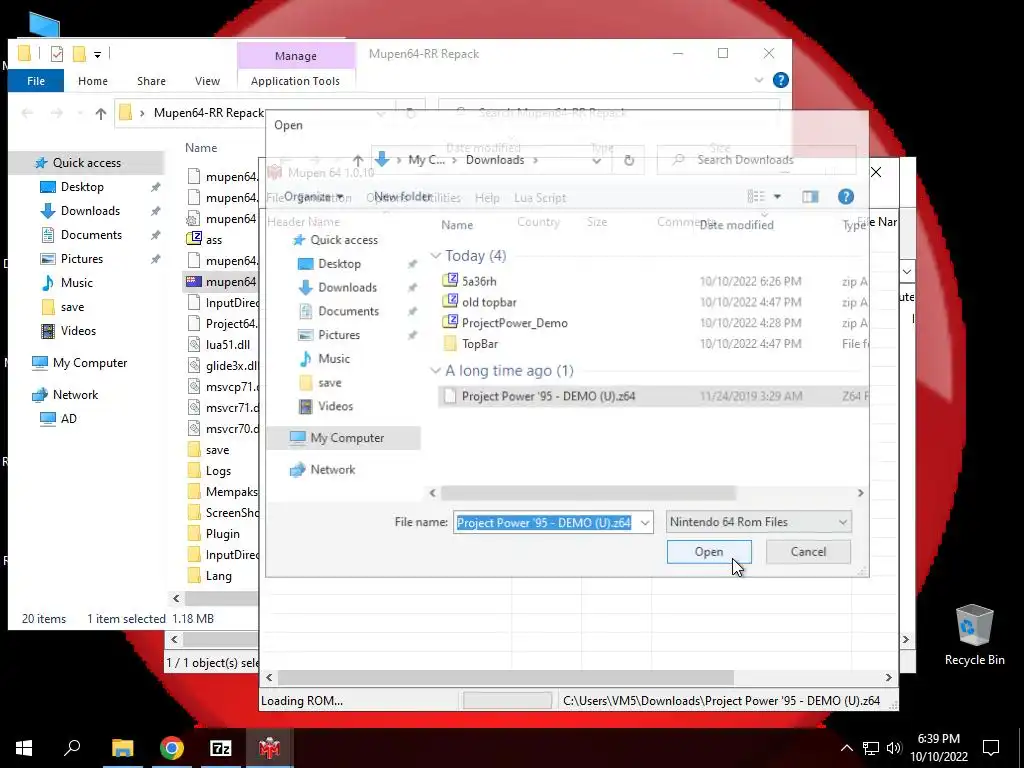Screen dimensions: 1024x768
Task: Select Desktop in Explorer Quick access
Action: point(82,187)
